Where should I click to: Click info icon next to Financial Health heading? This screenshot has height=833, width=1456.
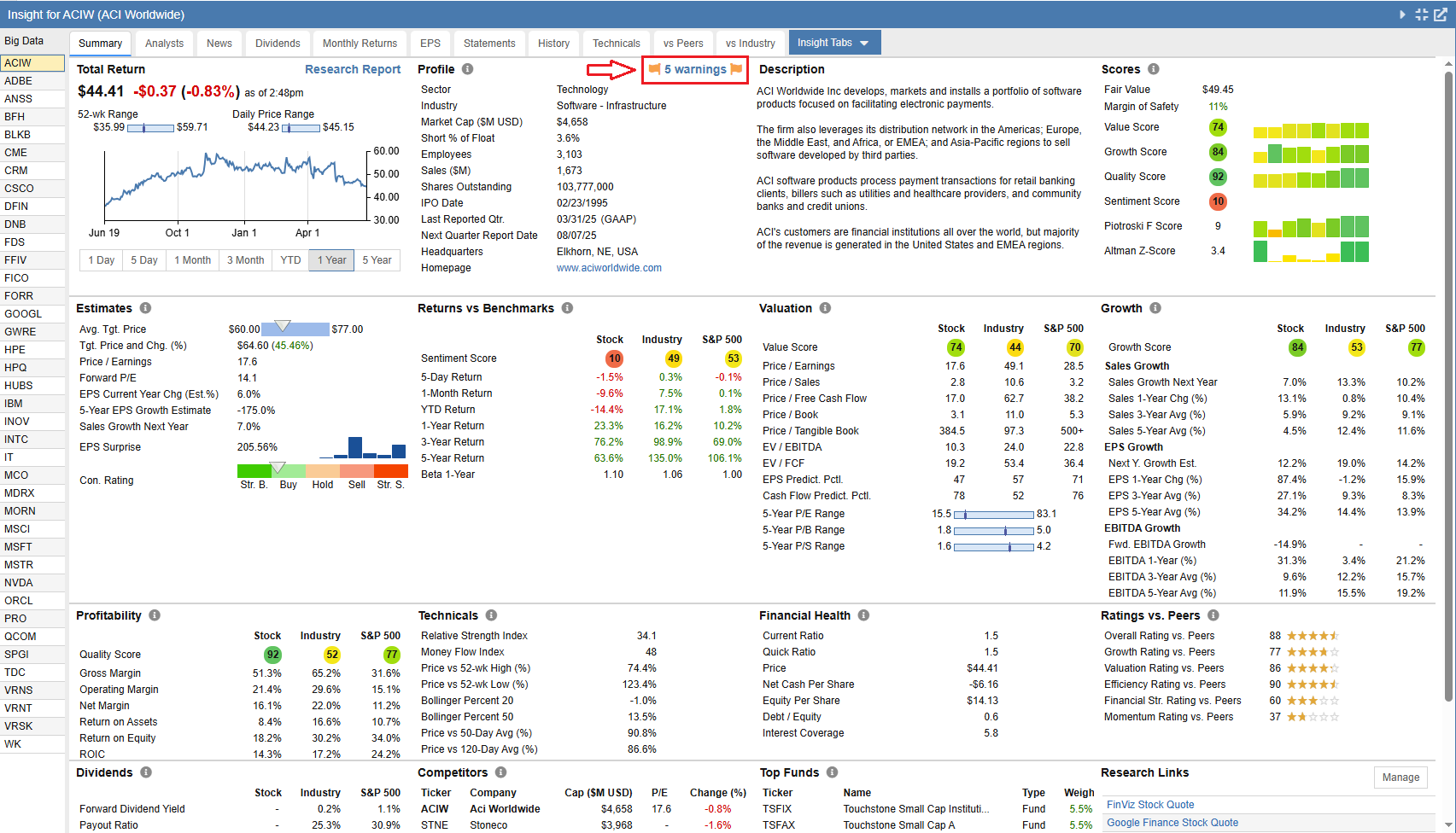[863, 615]
